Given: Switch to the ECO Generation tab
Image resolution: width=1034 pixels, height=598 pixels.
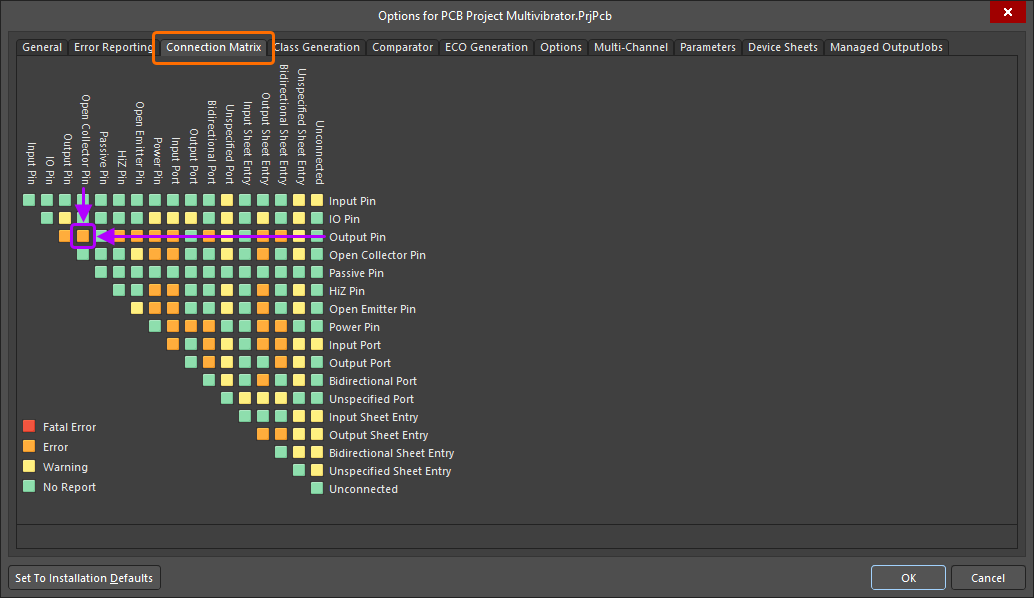Looking at the screenshot, I should [x=486, y=47].
